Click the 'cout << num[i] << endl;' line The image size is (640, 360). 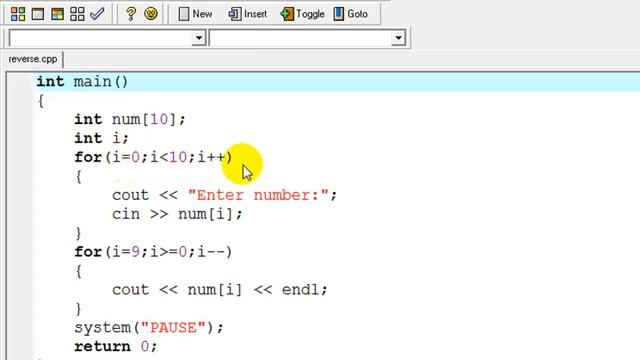(220, 289)
